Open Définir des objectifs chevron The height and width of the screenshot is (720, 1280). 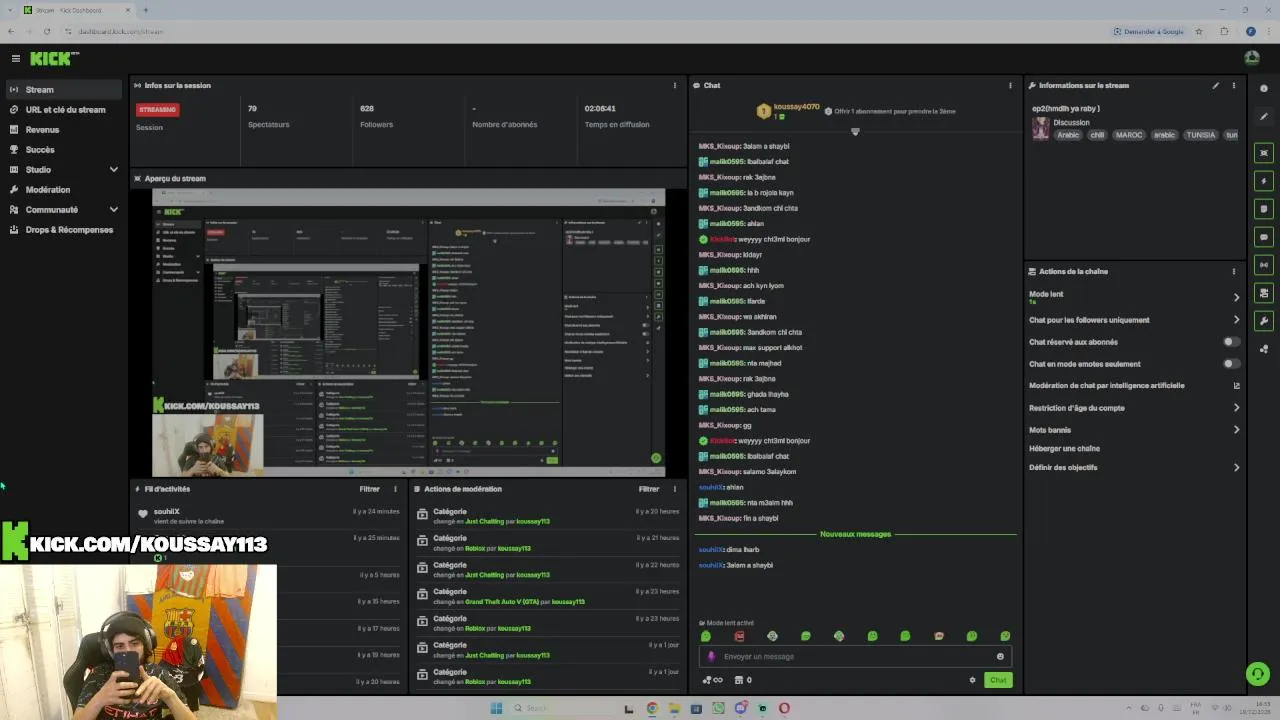click(x=1236, y=467)
